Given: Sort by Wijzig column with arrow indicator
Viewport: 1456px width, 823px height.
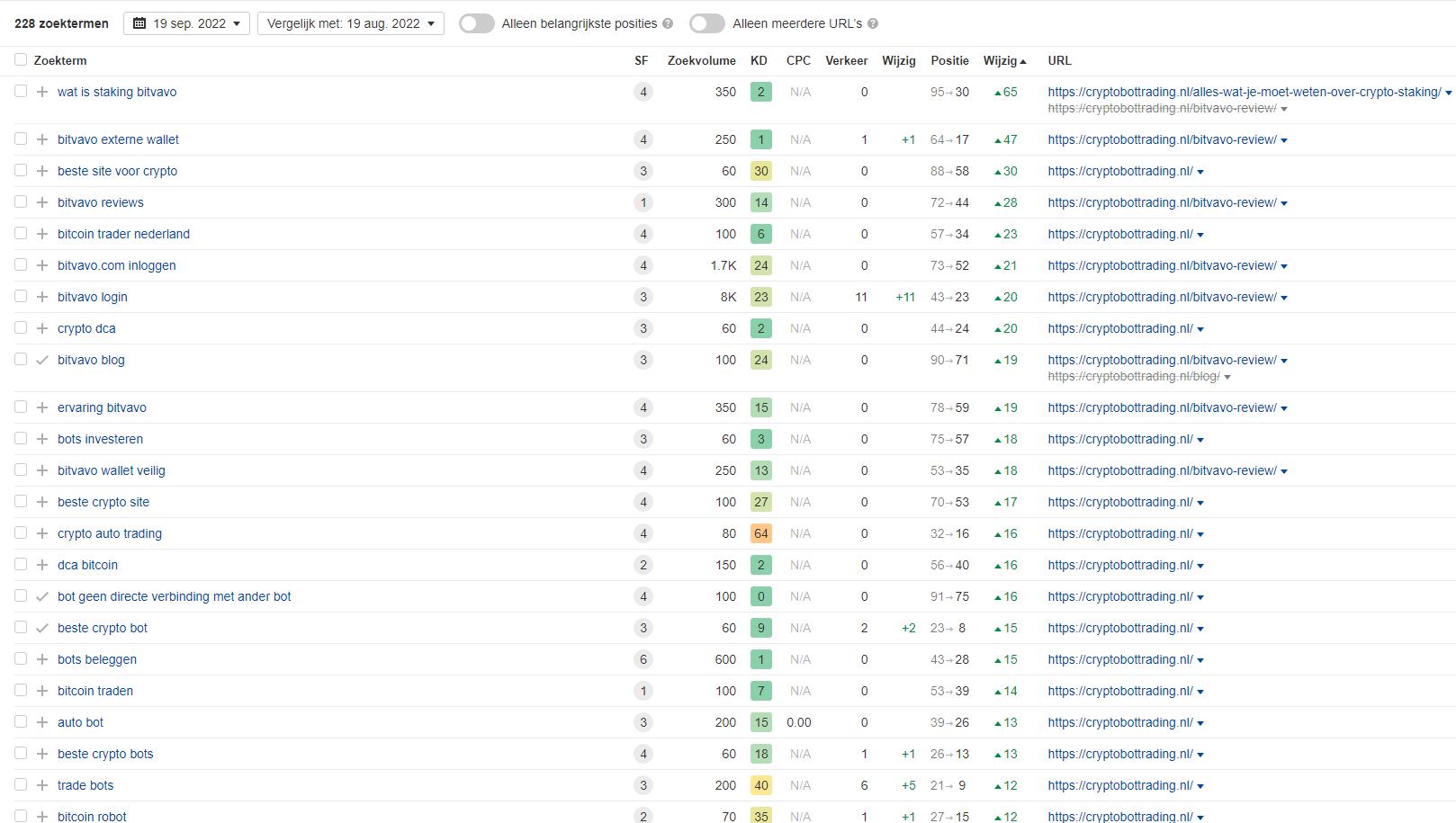Looking at the screenshot, I should click(x=1005, y=60).
